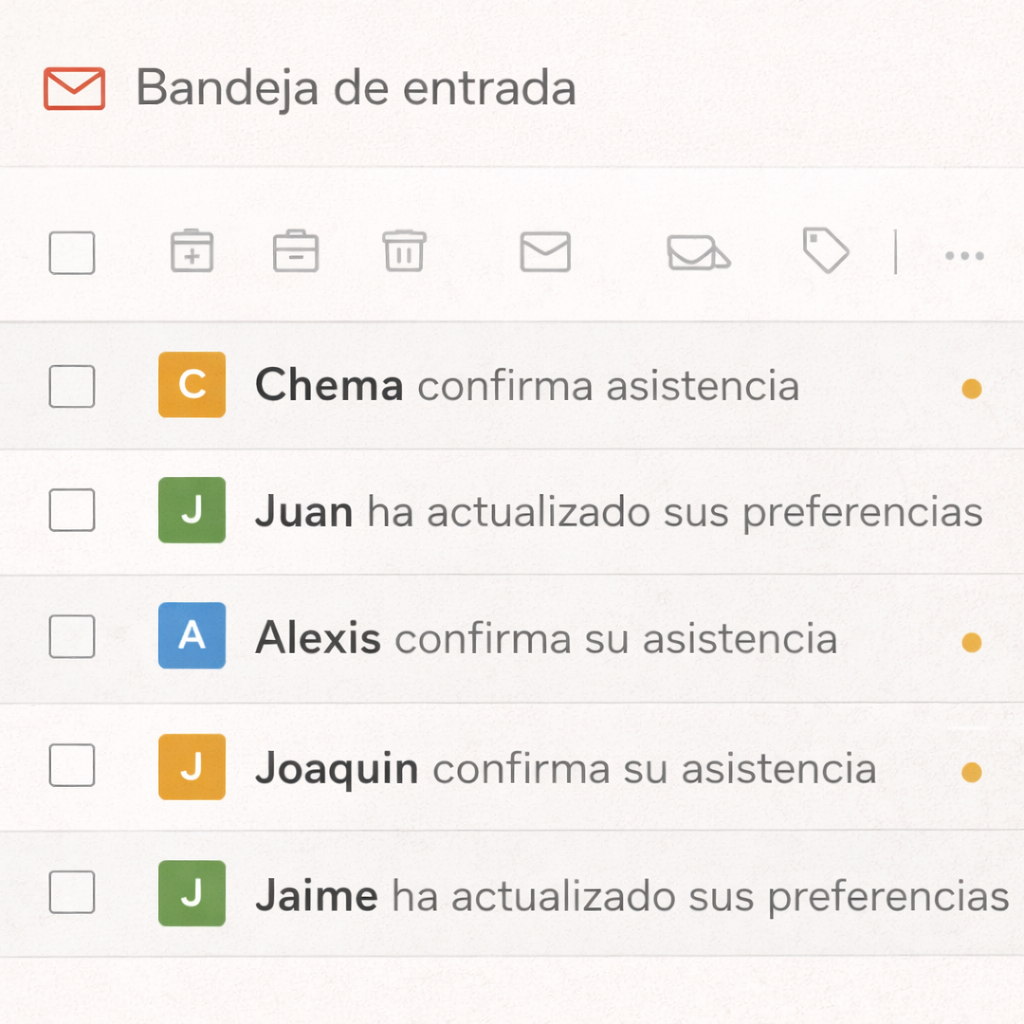Click the archive icon in the toolbar
This screenshot has width=1024, height=1024.
pos(296,252)
